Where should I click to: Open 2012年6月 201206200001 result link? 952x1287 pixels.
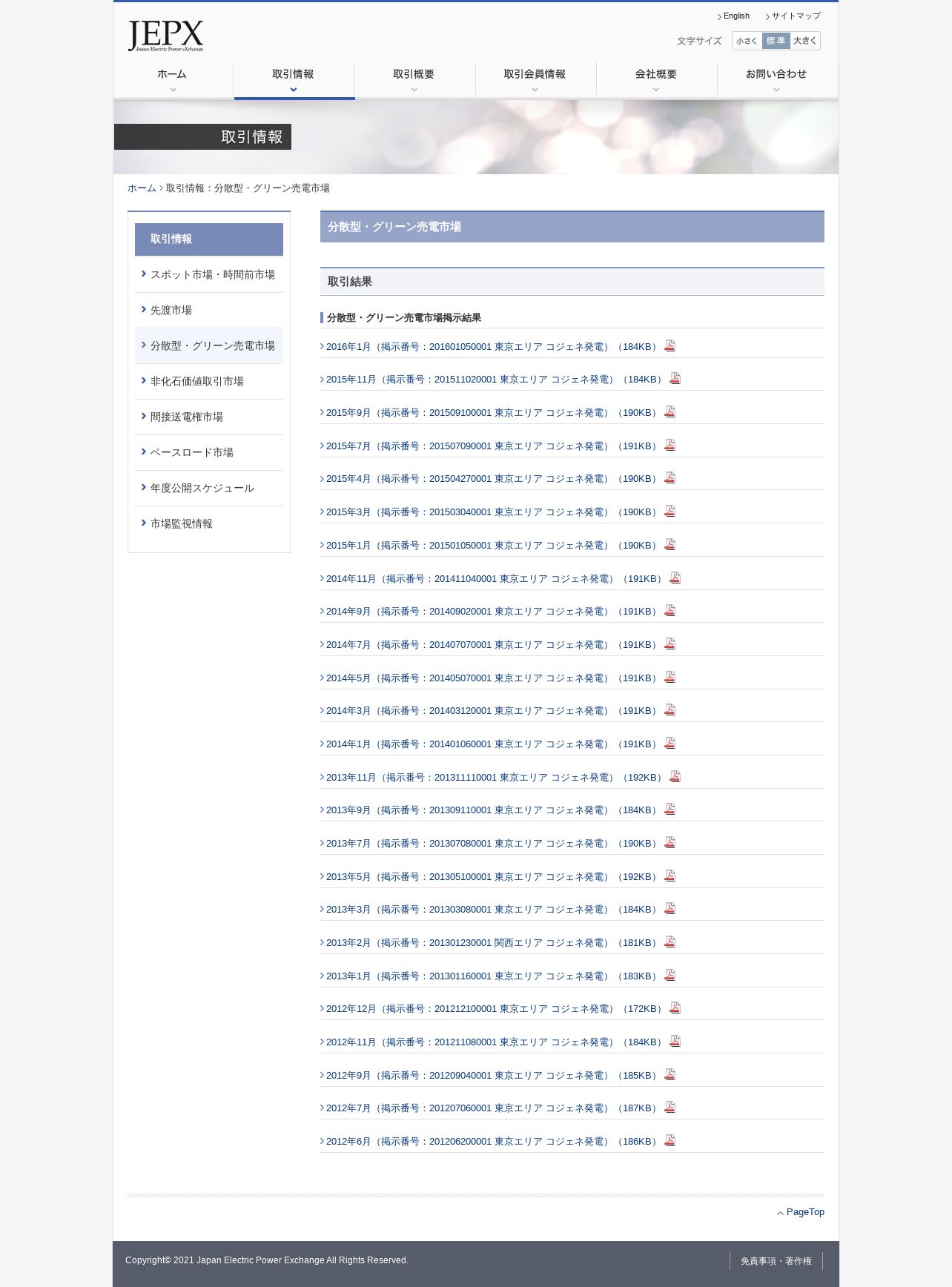coord(493,1142)
